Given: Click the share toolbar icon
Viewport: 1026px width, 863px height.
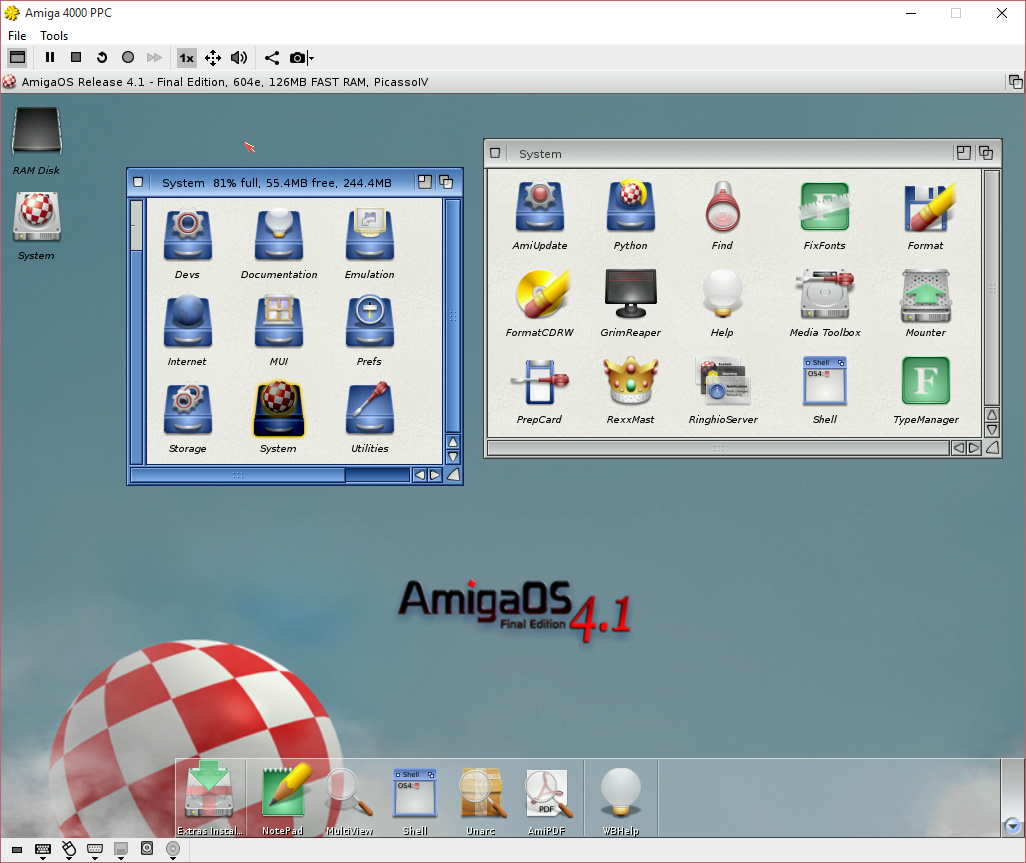Looking at the screenshot, I should point(272,58).
